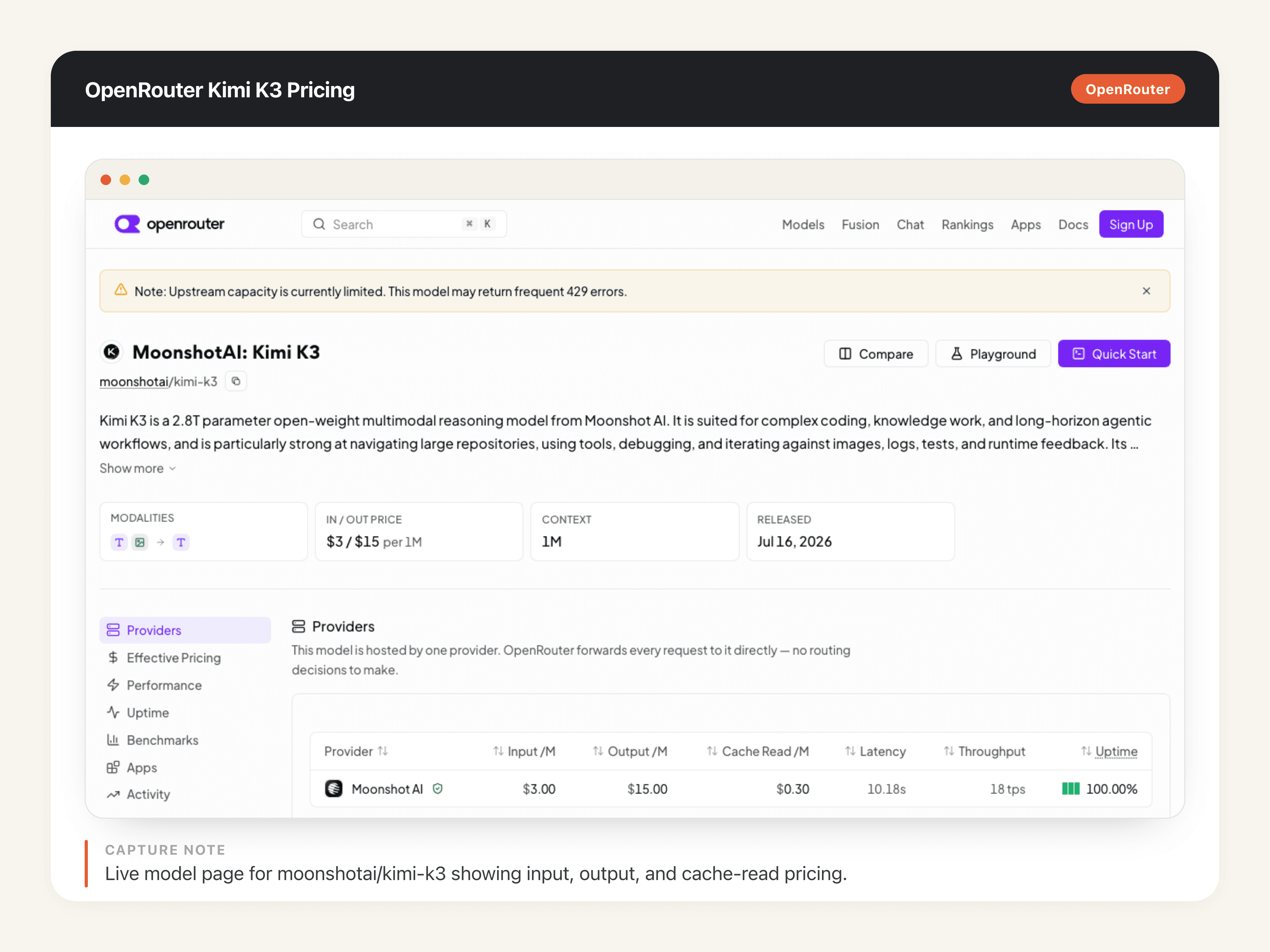Viewport: 1270px width, 952px height.
Task: Click the Kimi K3 model logo icon
Action: [111, 352]
